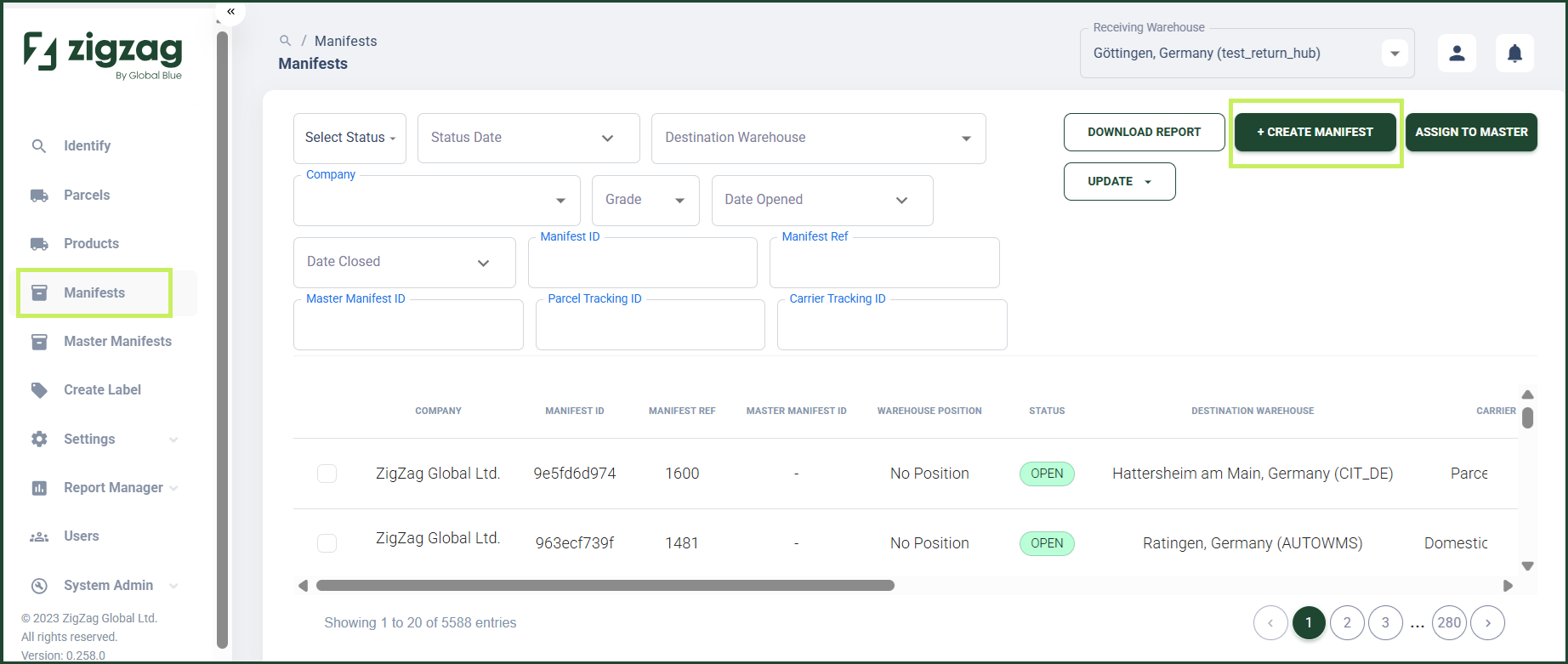This screenshot has width=1568, height=664.
Task: Click the Manifests archive box icon
Action: [x=39, y=292]
